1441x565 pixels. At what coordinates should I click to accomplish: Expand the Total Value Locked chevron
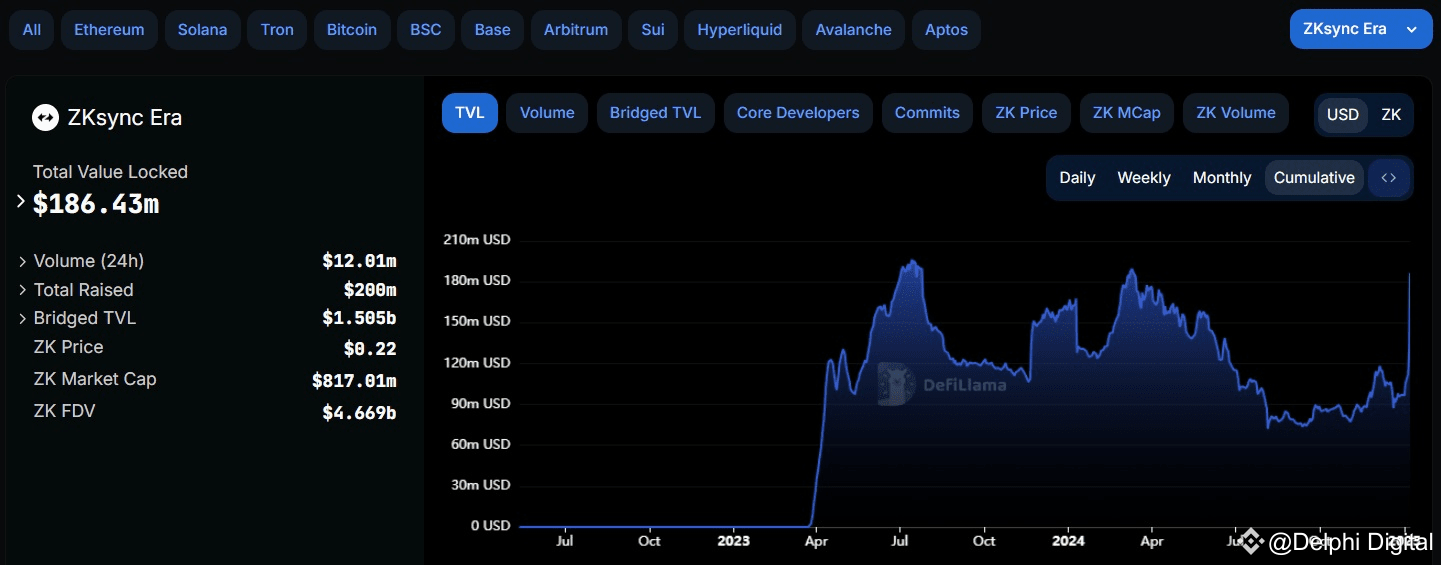tap(21, 202)
